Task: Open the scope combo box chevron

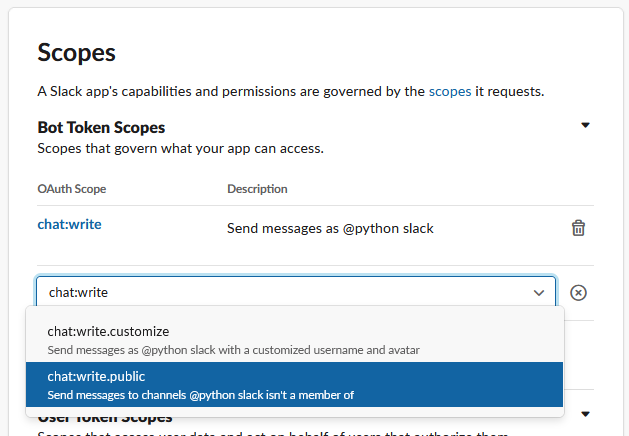Action: pos(539,292)
